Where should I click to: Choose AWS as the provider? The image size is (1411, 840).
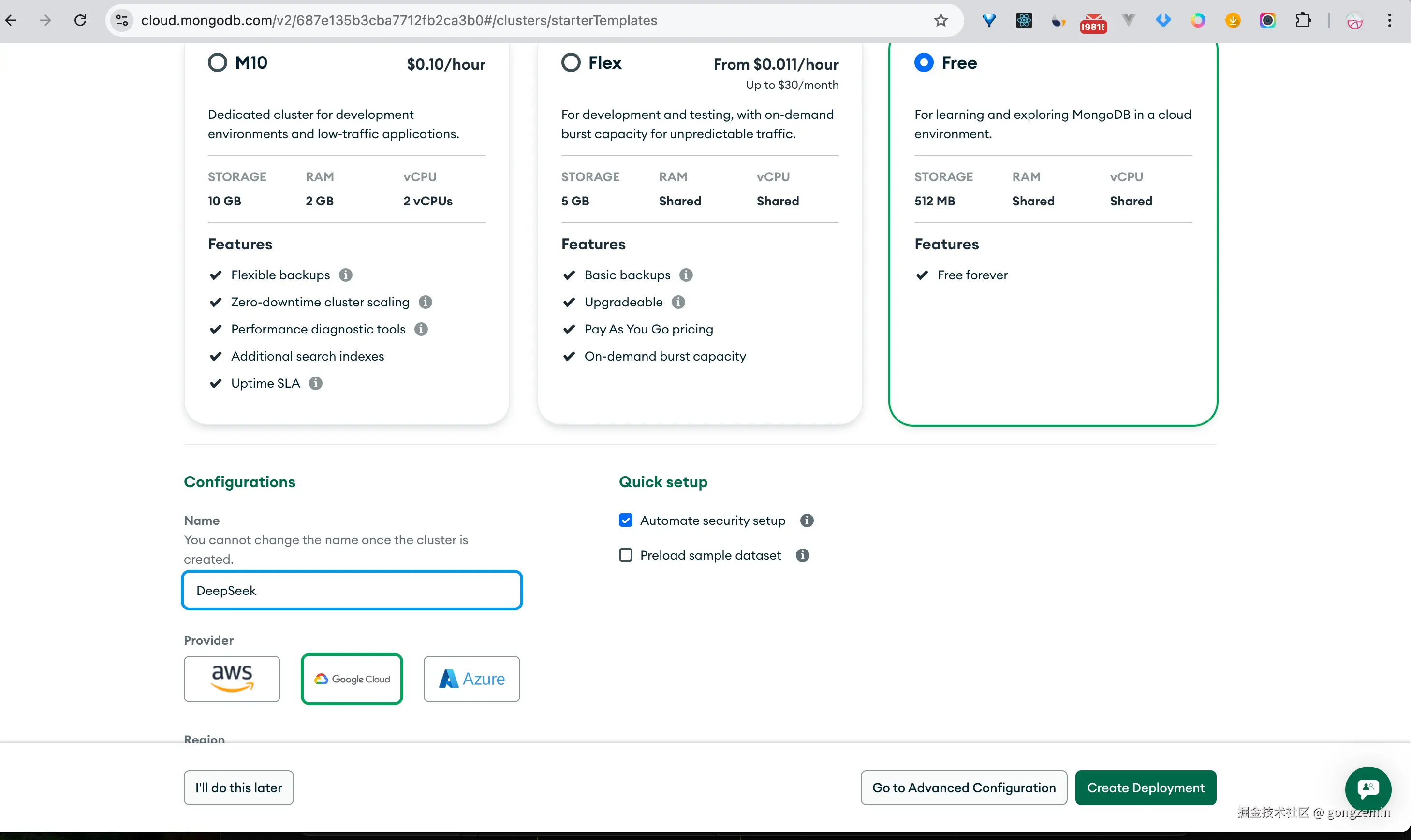[x=232, y=679]
